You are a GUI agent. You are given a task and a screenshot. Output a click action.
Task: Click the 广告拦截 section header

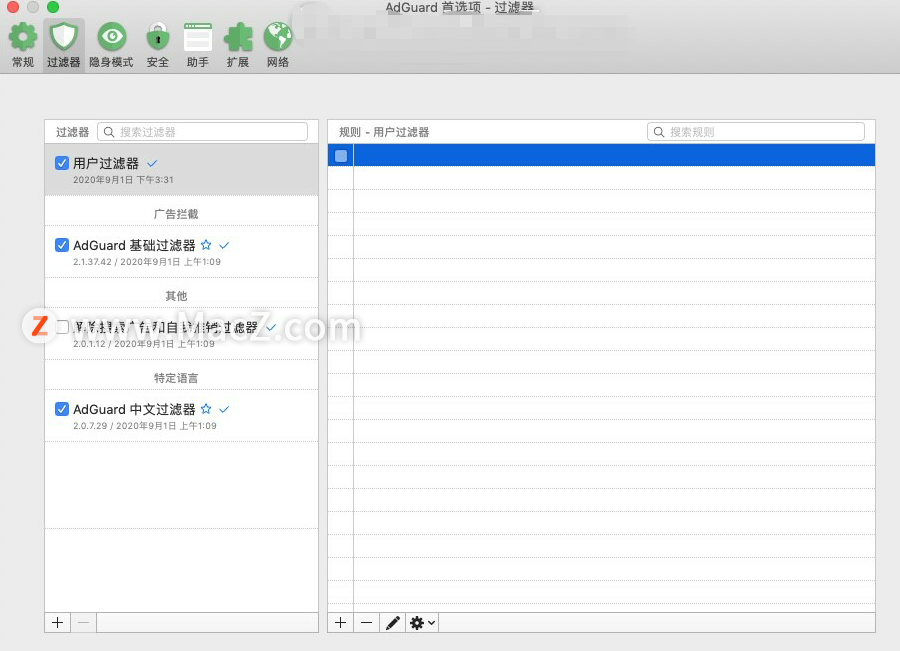click(x=176, y=214)
